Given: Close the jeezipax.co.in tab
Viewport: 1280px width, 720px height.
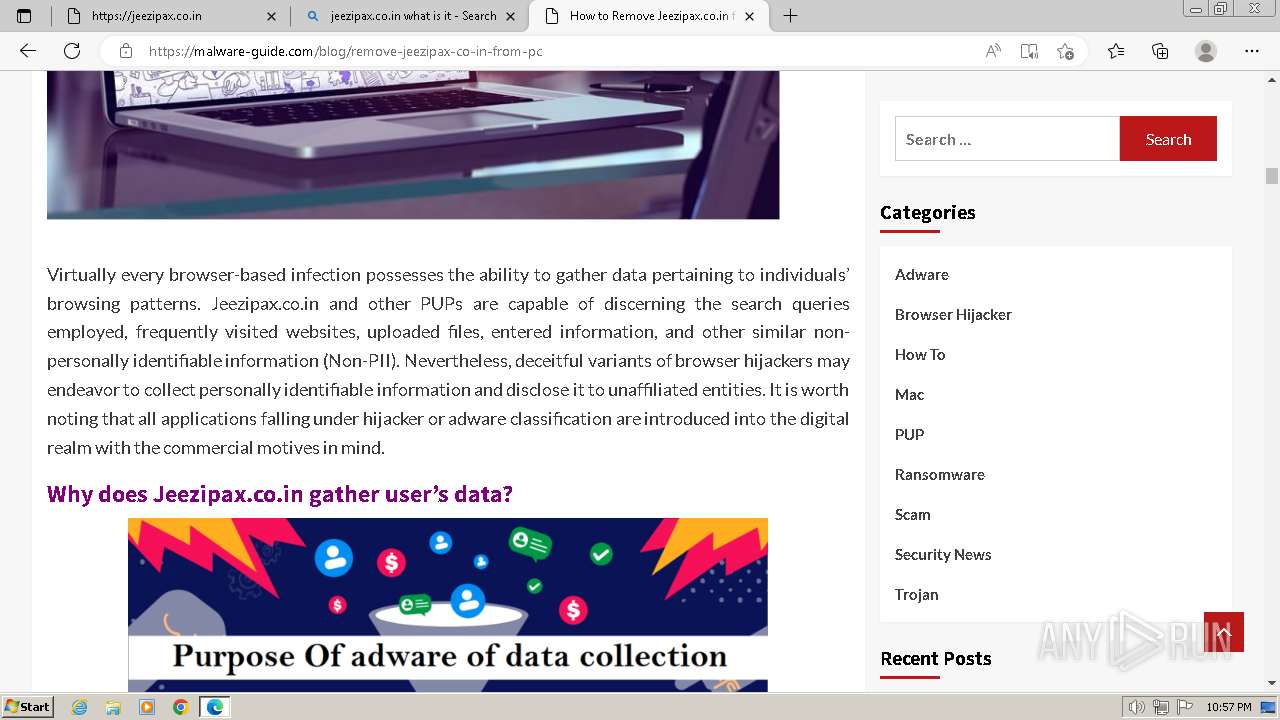Looking at the screenshot, I should 271,16.
